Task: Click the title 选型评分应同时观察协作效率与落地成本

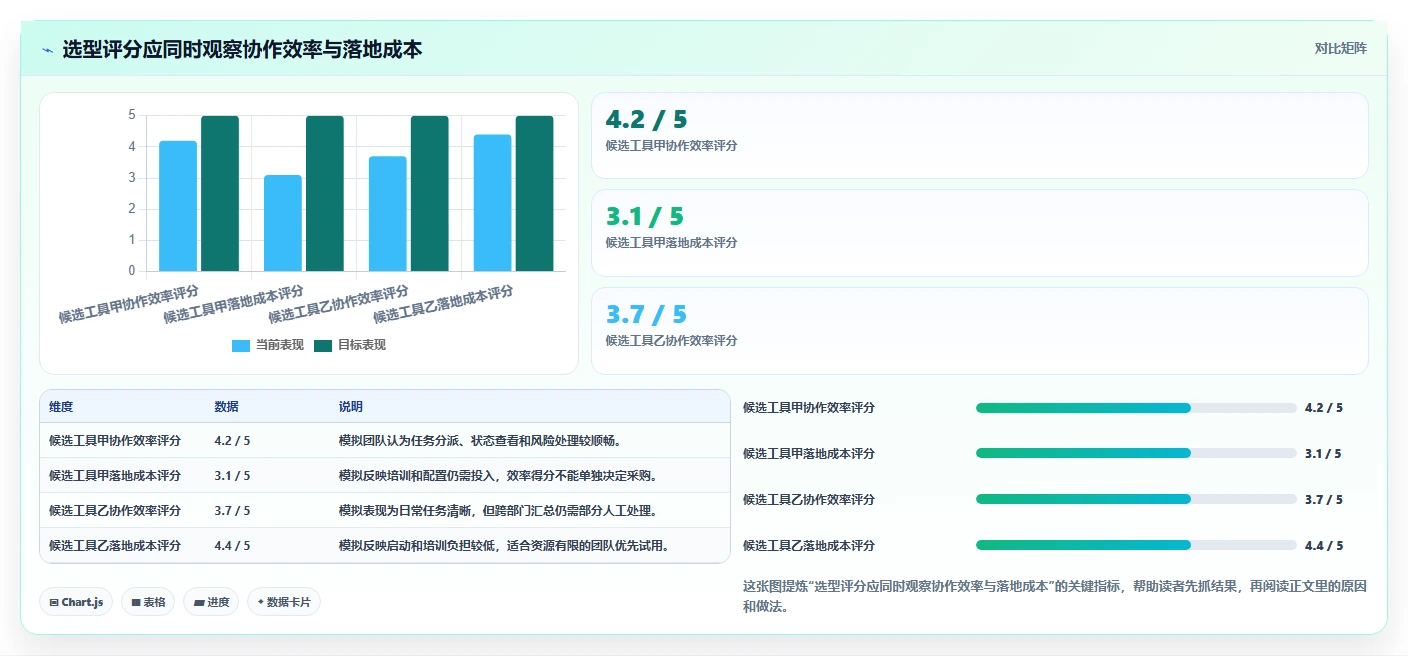Action: point(242,49)
